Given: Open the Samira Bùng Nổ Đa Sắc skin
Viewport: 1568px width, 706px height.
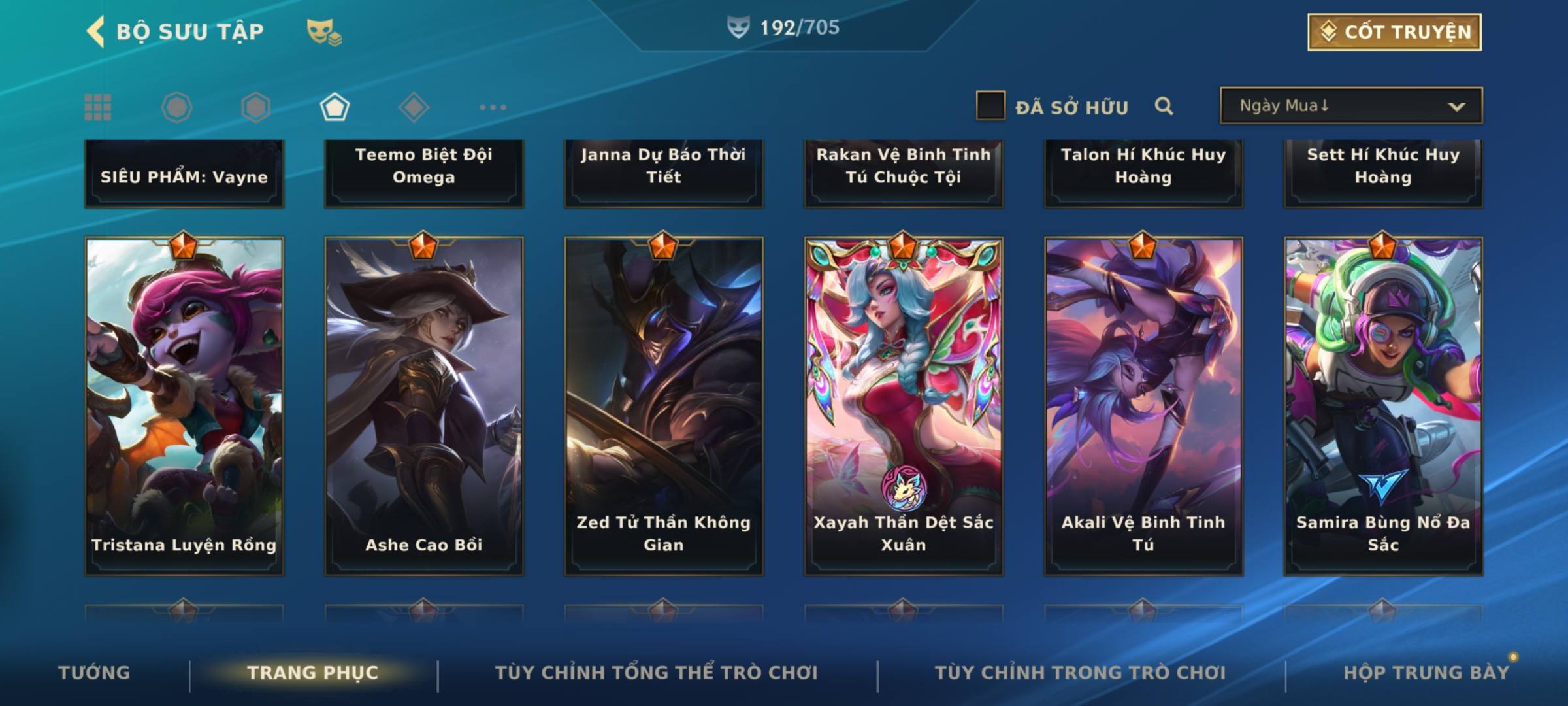Looking at the screenshot, I should pyautogui.click(x=1383, y=405).
